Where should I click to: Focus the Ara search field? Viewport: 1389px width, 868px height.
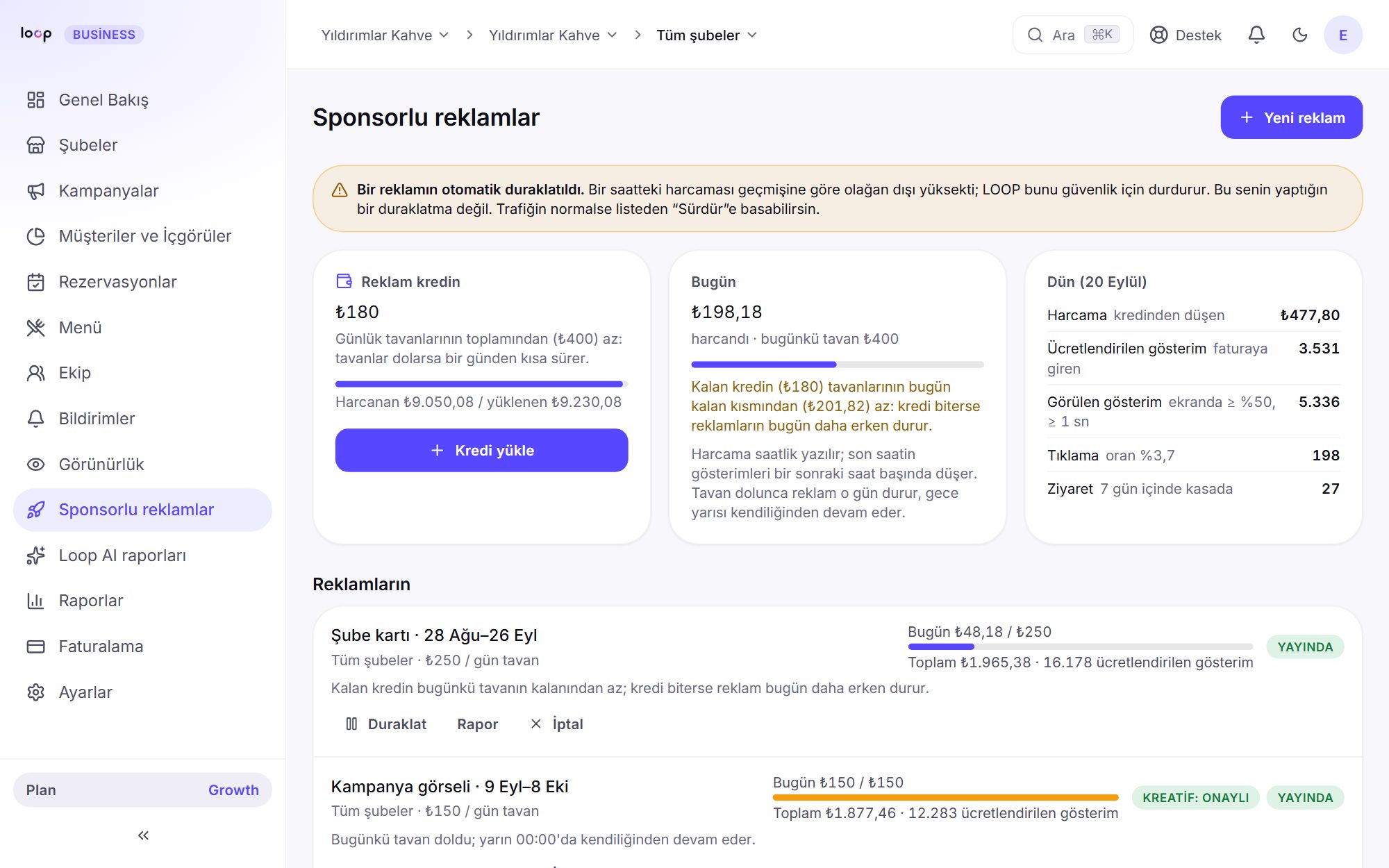[x=1072, y=35]
